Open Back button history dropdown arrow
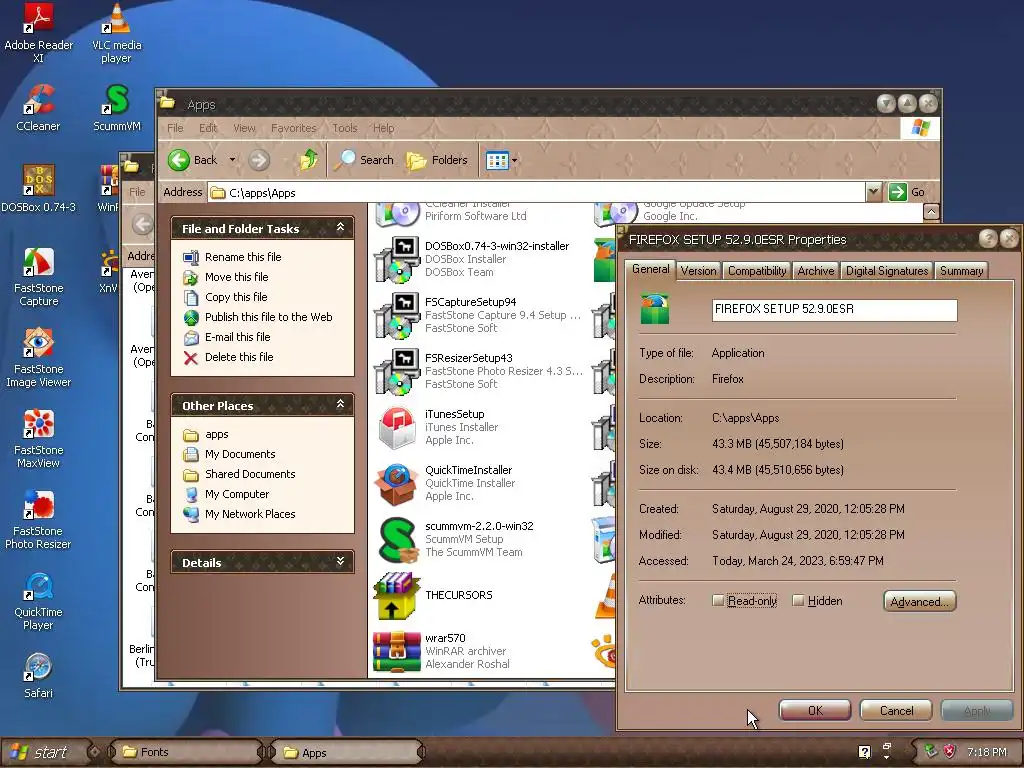The width and height of the screenshot is (1024, 768). point(232,160)
